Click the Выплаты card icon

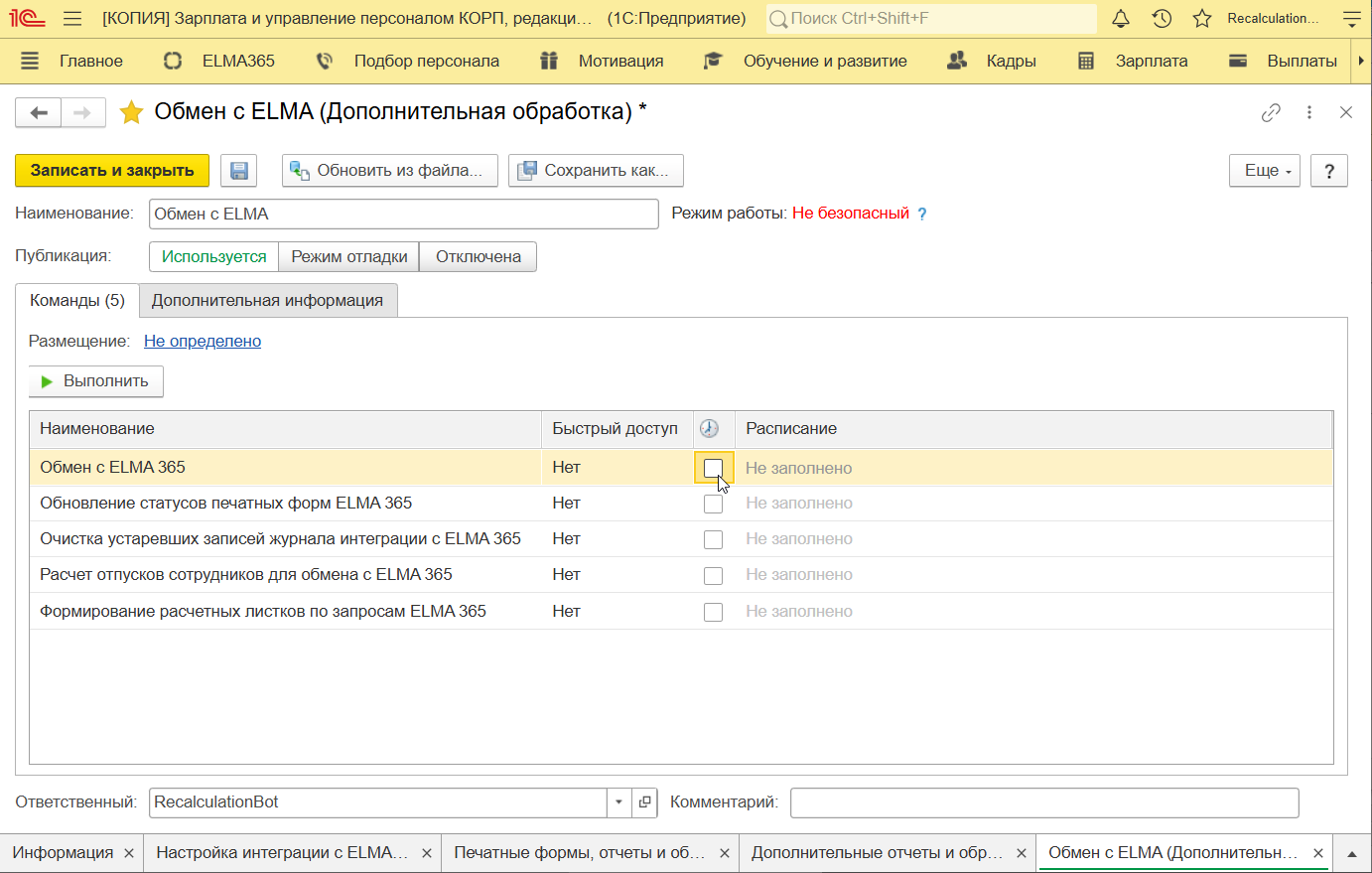(x=1238, y=61)
